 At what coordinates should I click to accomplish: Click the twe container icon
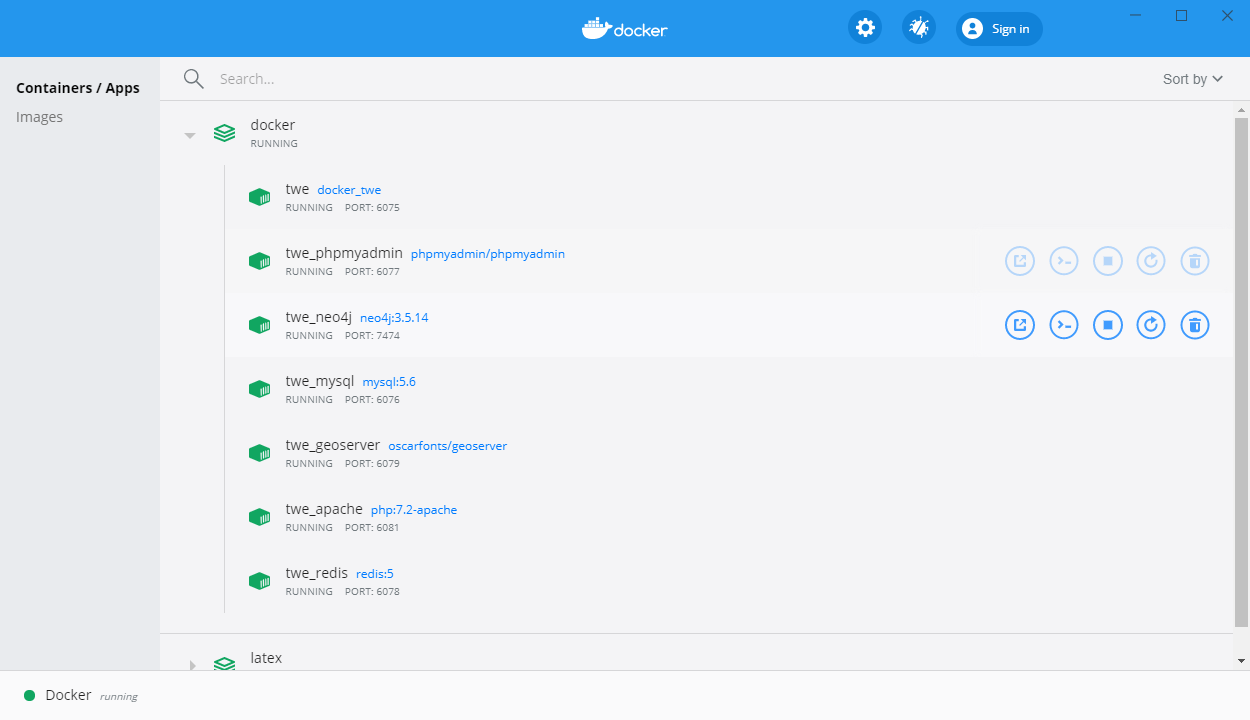tap(260, 197)
